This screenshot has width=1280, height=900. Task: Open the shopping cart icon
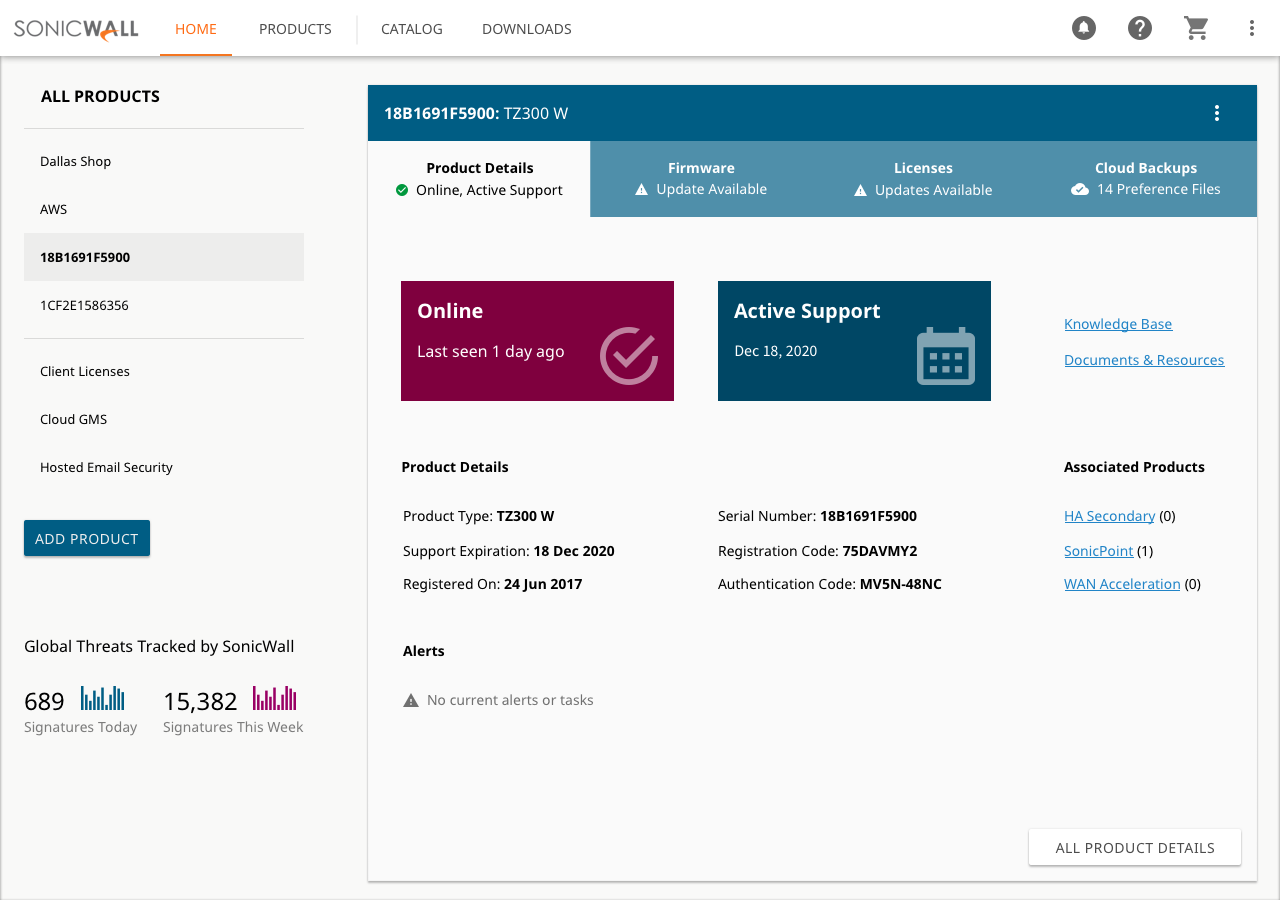pos(1196,28)
